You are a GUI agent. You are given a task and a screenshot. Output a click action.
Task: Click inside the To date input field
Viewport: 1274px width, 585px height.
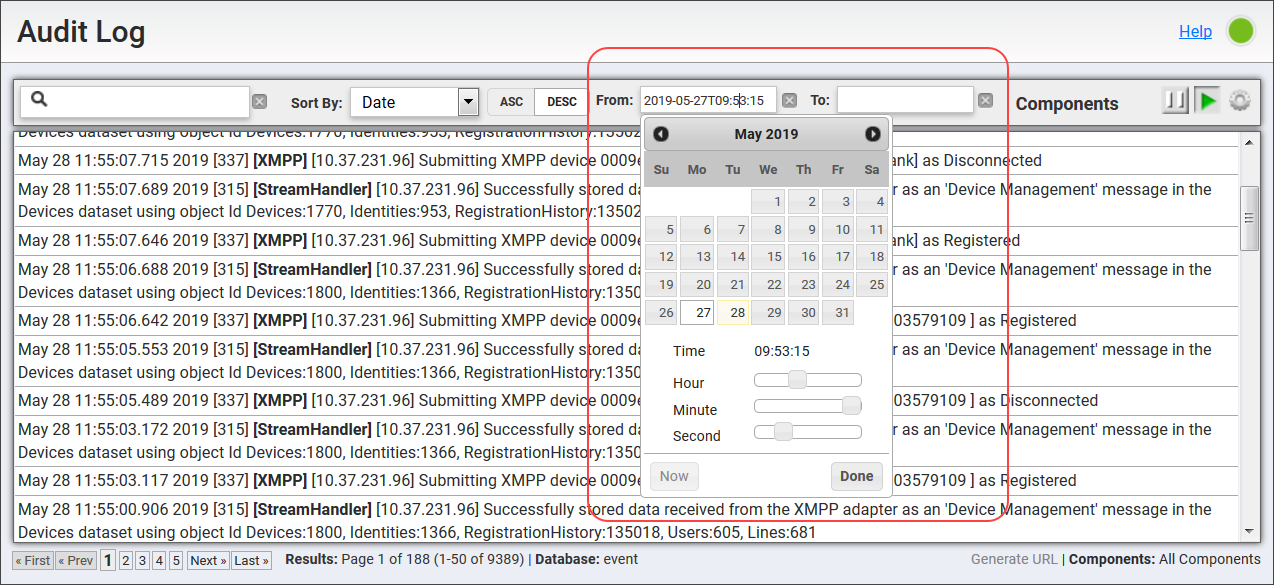[x=905, y=101]
